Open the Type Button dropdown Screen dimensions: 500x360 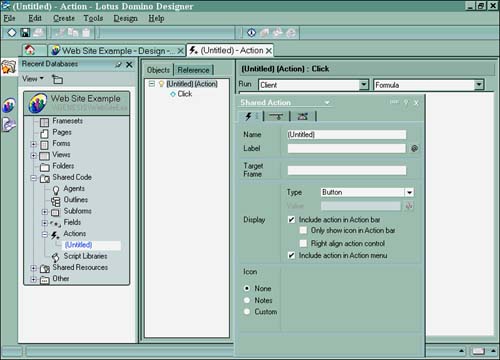(x=409, y=192)
